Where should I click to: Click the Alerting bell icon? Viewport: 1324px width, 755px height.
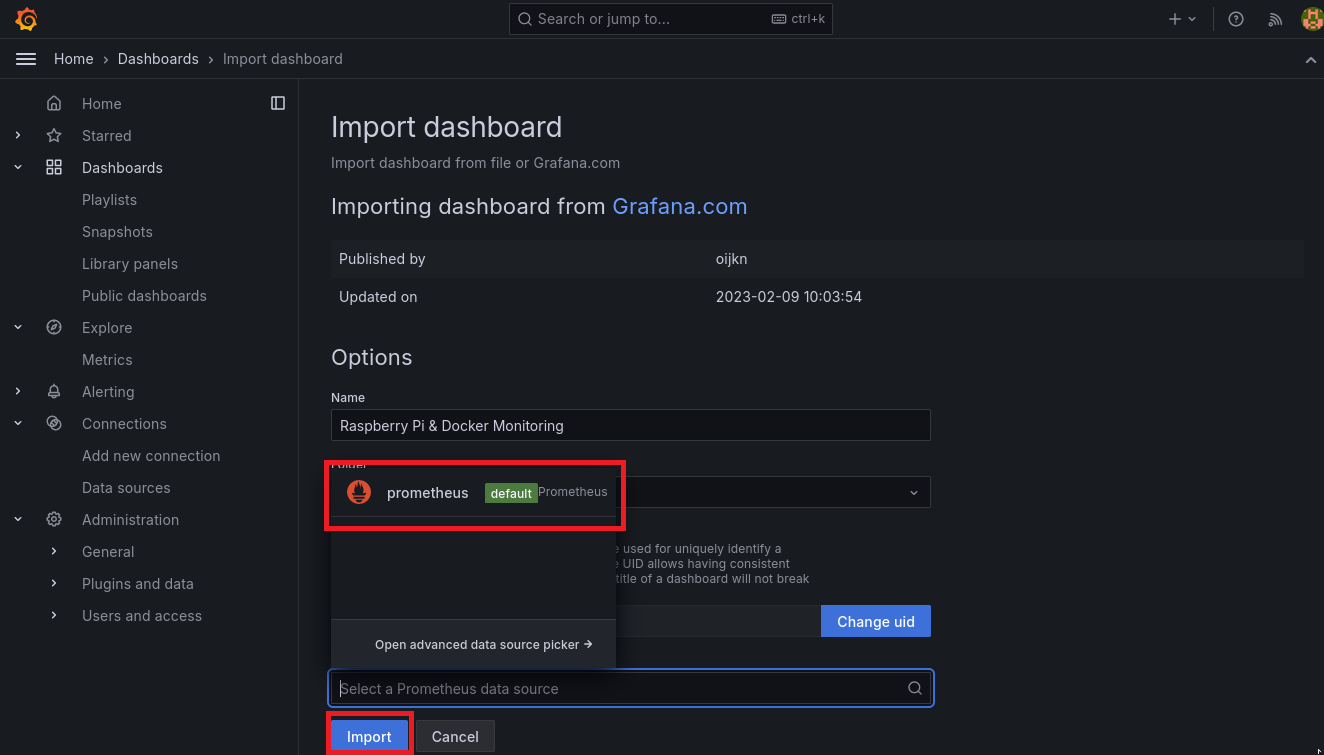(x=54, y=392)
